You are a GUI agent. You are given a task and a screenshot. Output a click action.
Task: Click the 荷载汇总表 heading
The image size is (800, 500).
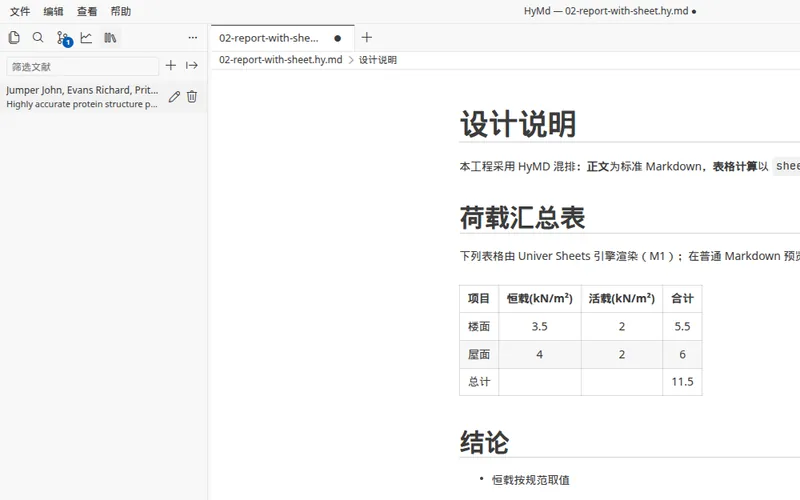click(x=522, y=218)
